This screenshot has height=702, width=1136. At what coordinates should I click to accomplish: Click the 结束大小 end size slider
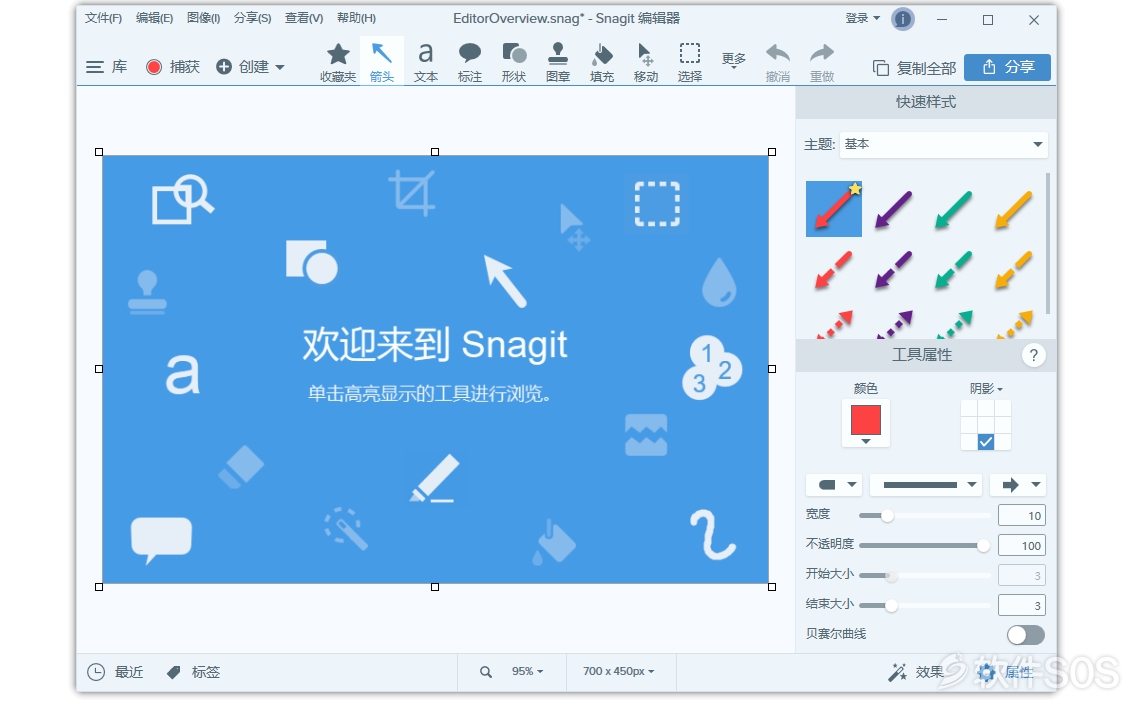tap(924, 606)
